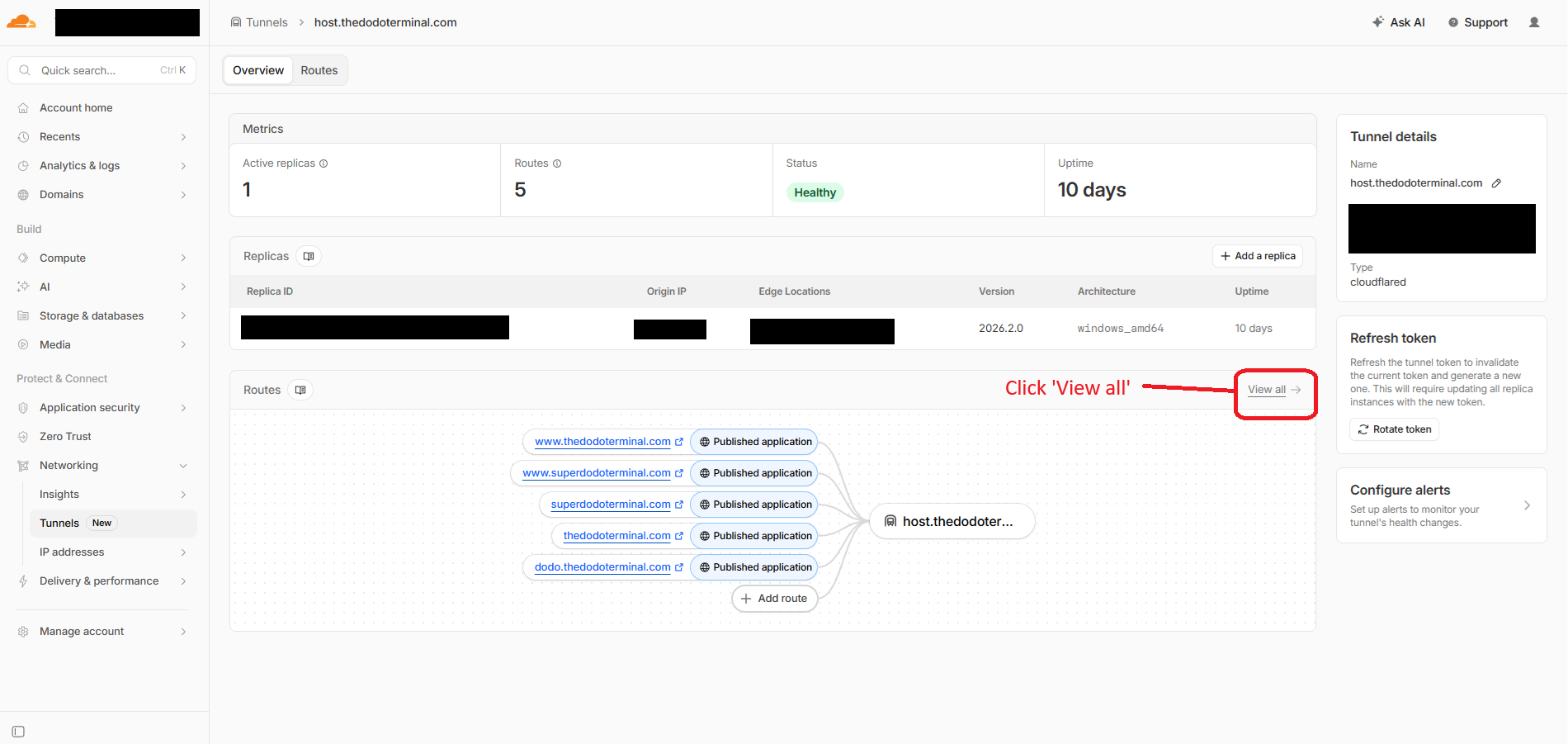Click host.thedodoter... tunnel node
This screenshot has height=744, width=1568.
952,521
